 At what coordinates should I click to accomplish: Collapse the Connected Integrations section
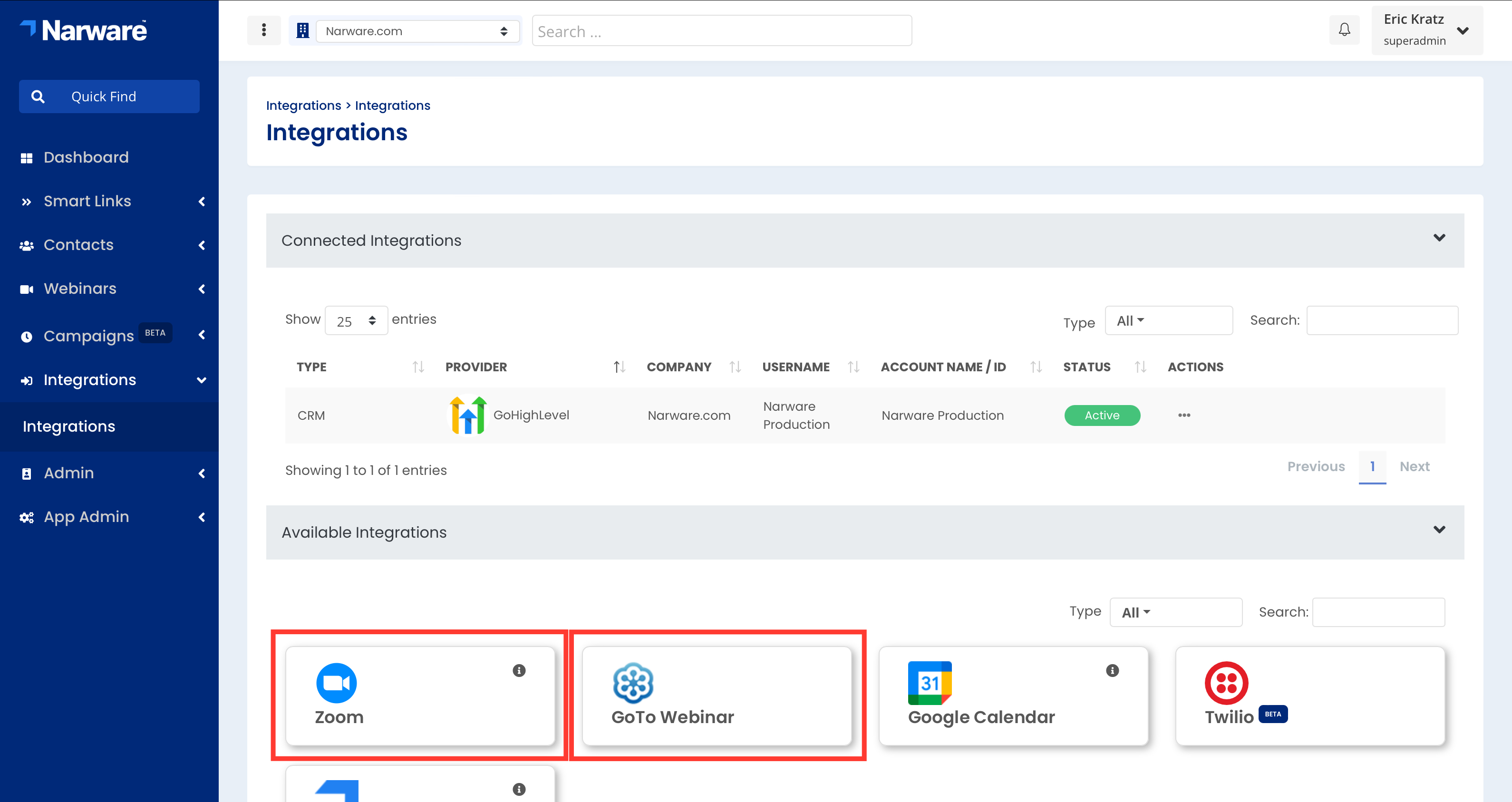coord(1439,238)
